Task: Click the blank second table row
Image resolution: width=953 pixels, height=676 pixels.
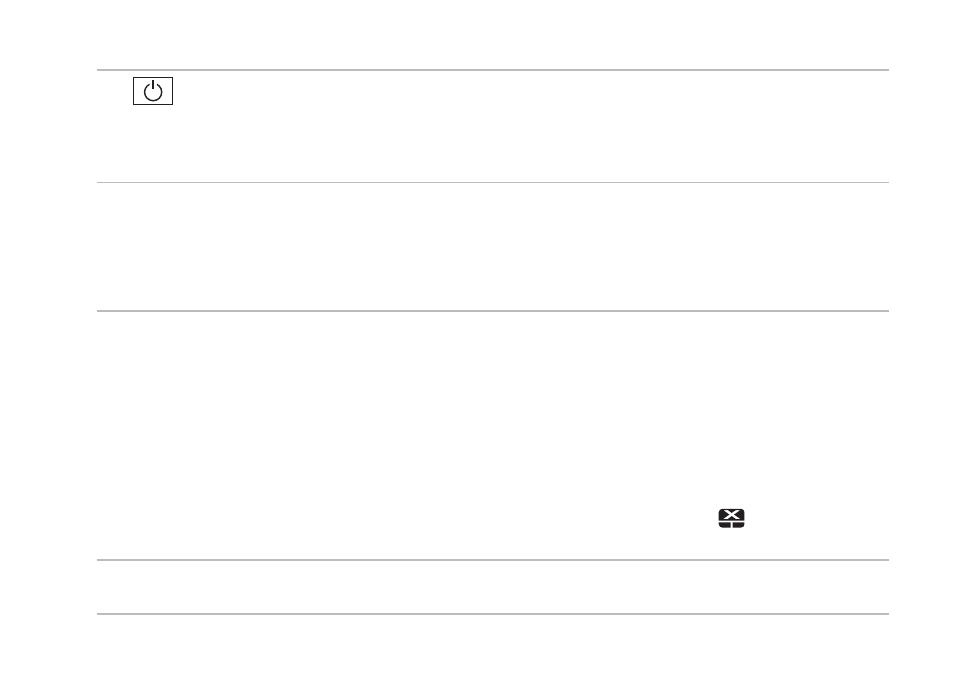Action: (x=493, y=247)
